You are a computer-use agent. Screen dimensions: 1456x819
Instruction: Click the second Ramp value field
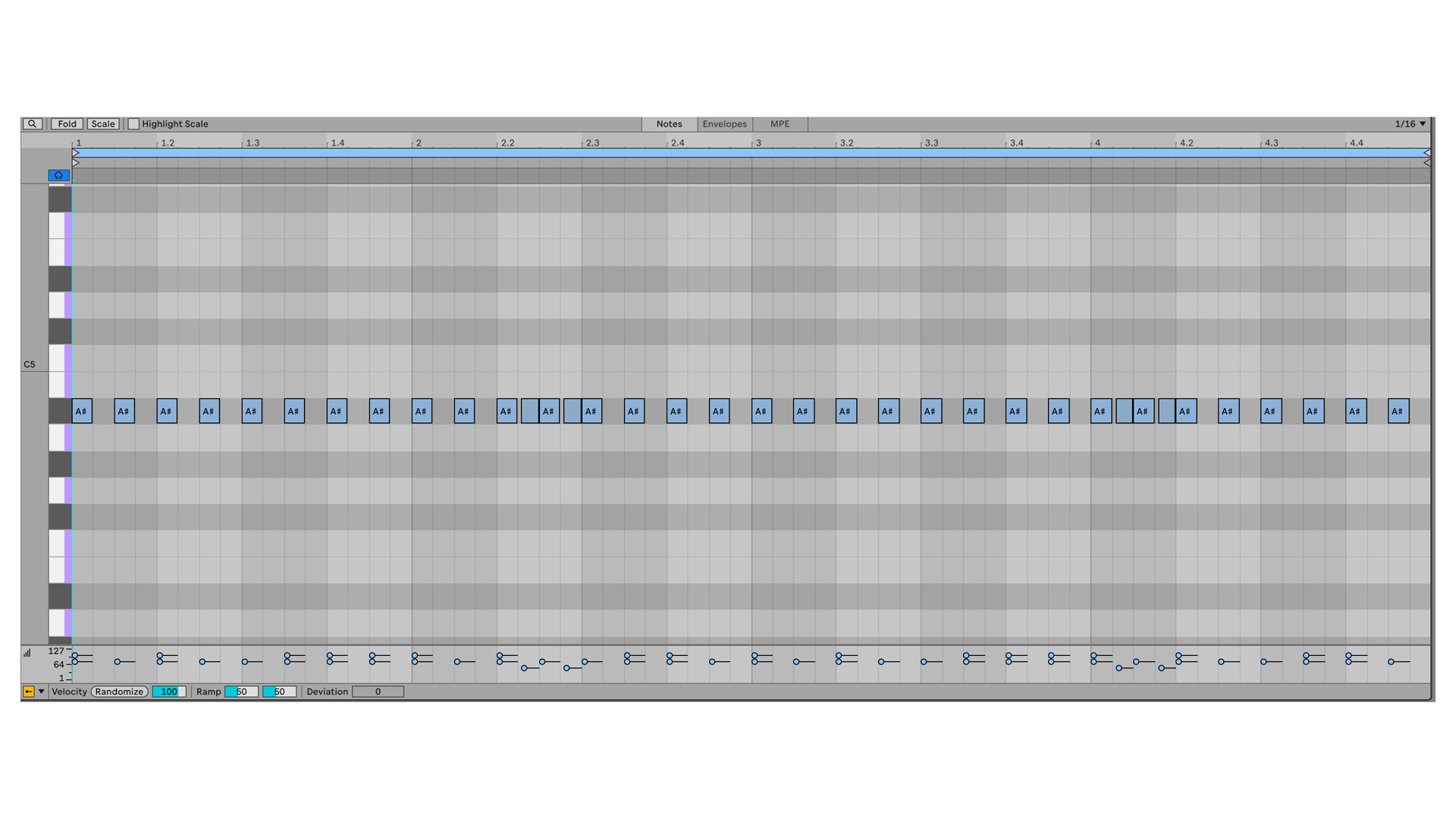click(279, 692)
